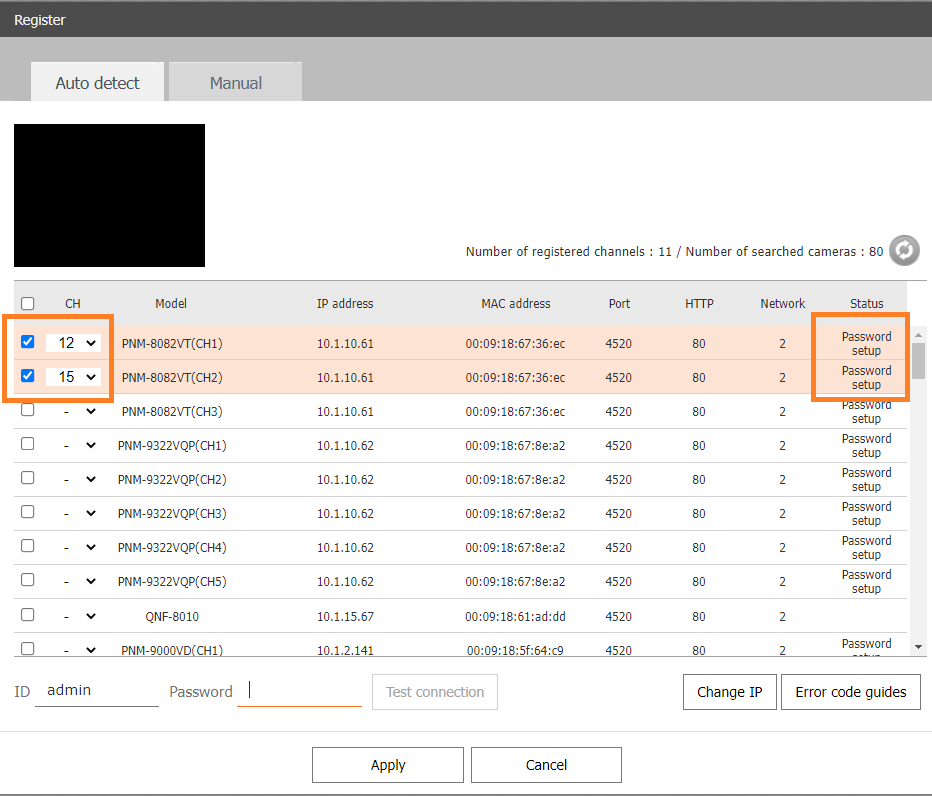Uncheck the PNM-8082VT(CH2) row checkbox

28,376
